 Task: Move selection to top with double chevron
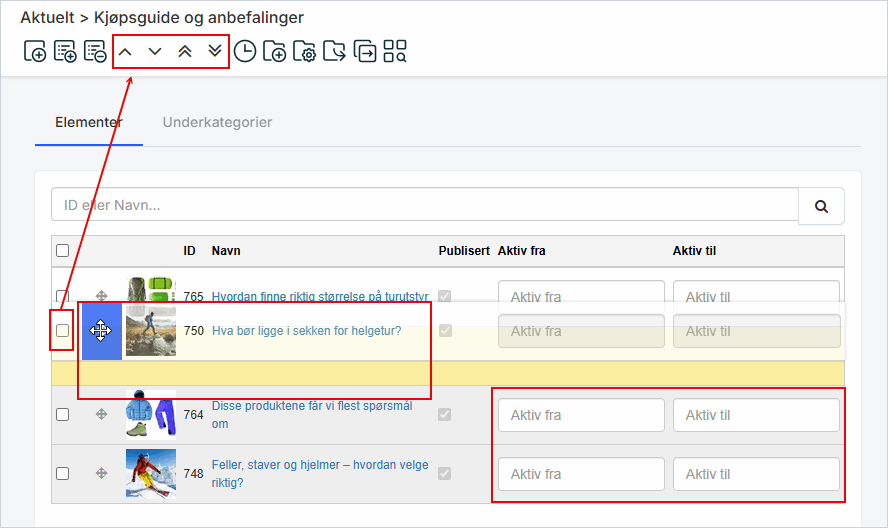[185, 51]
